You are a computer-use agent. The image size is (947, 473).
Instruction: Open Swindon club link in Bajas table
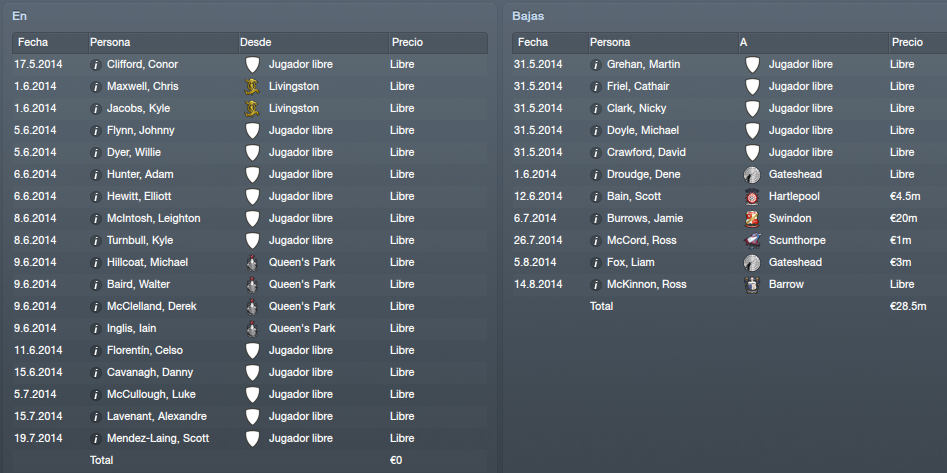coord(790,218)
